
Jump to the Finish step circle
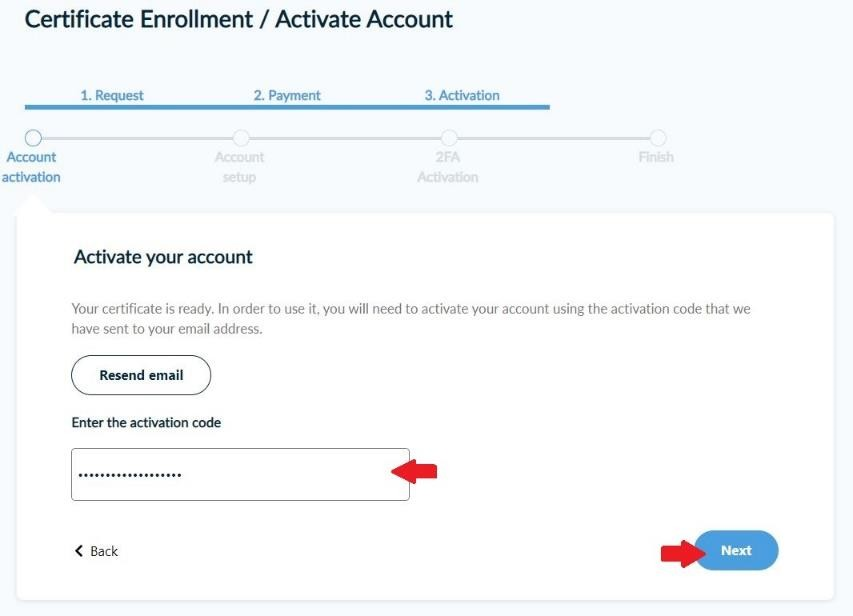pos(657,138)
